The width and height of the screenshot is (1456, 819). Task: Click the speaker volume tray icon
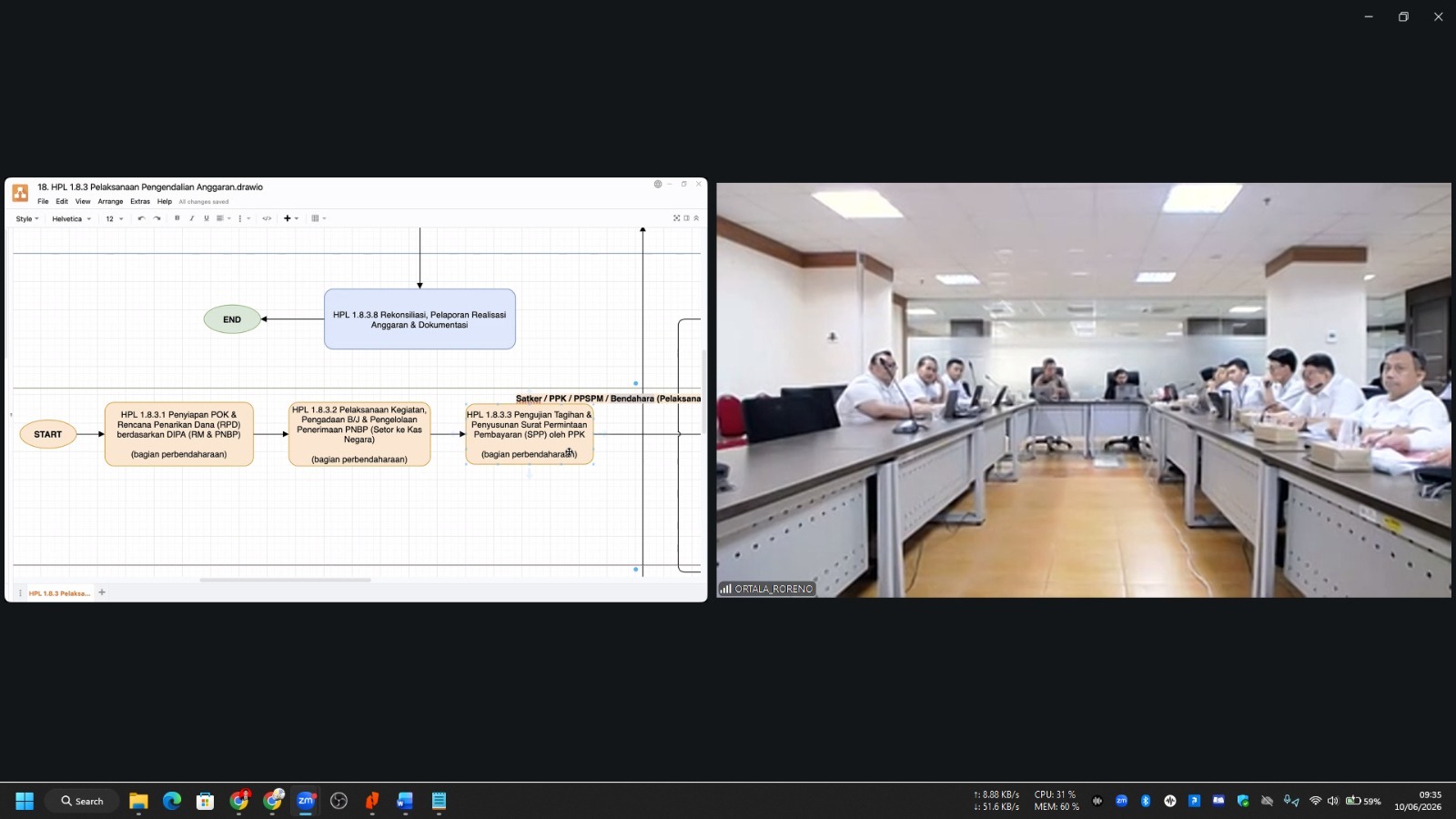point(1333,801)
